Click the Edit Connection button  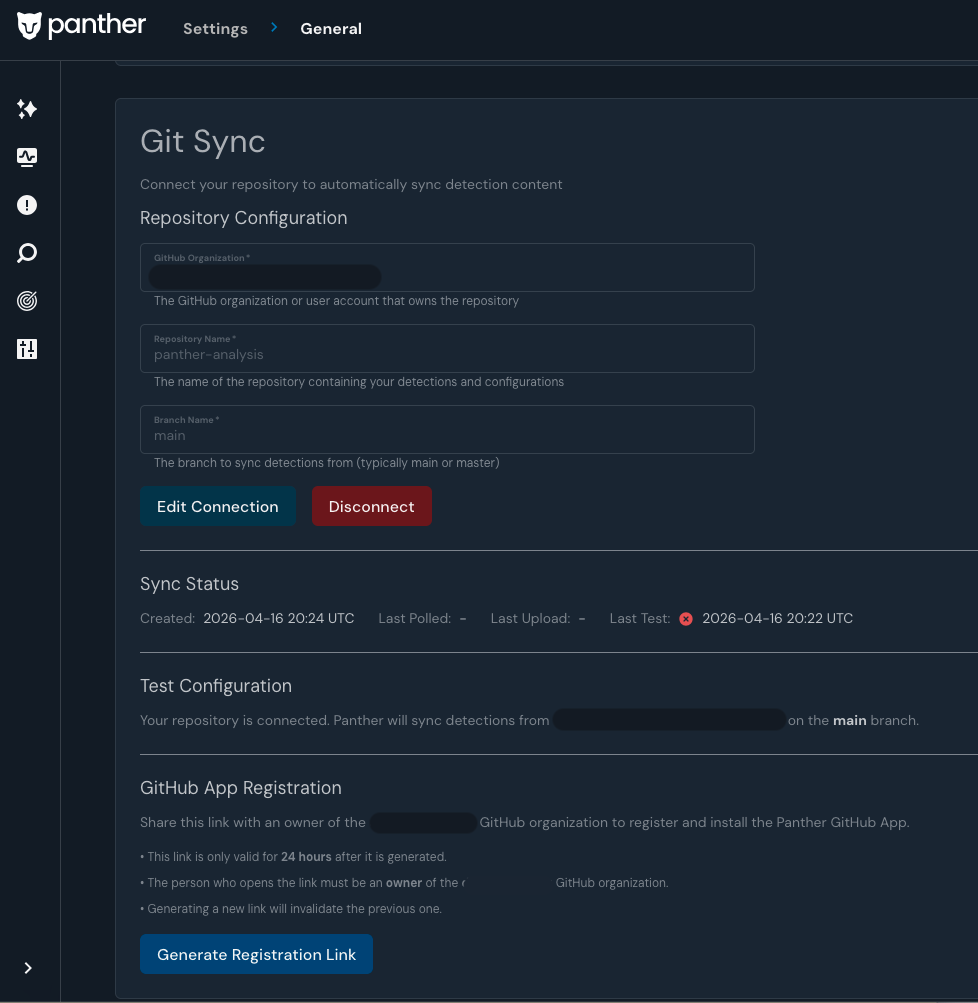click(x=217, y=507)
